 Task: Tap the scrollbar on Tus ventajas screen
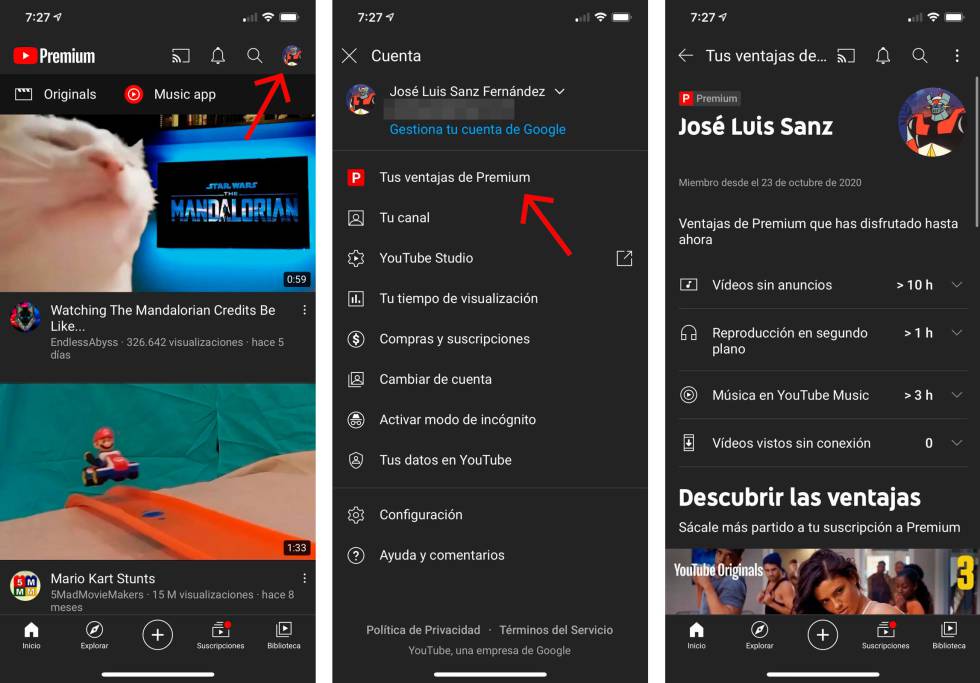(x=976, y=151)
